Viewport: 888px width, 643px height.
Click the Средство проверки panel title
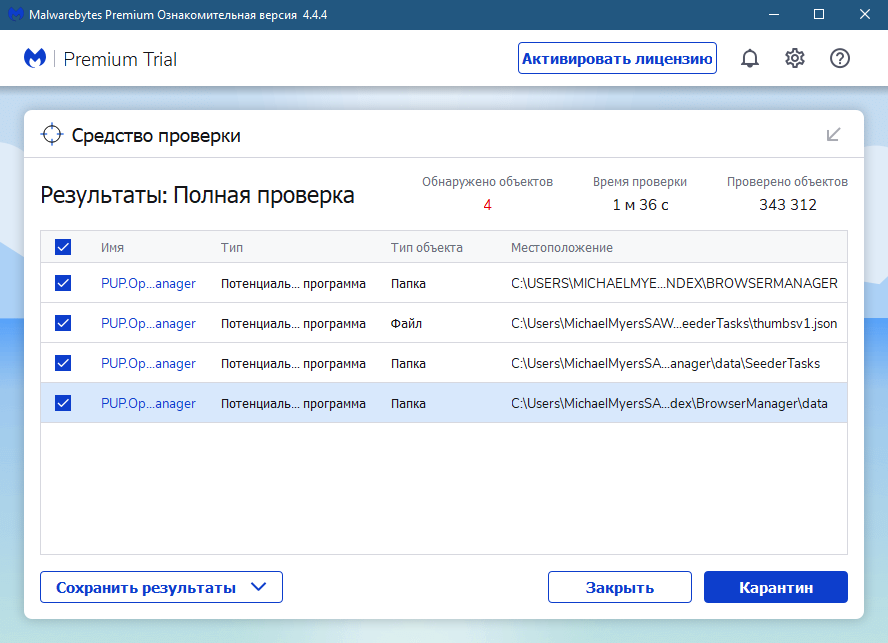click(156, 135)
